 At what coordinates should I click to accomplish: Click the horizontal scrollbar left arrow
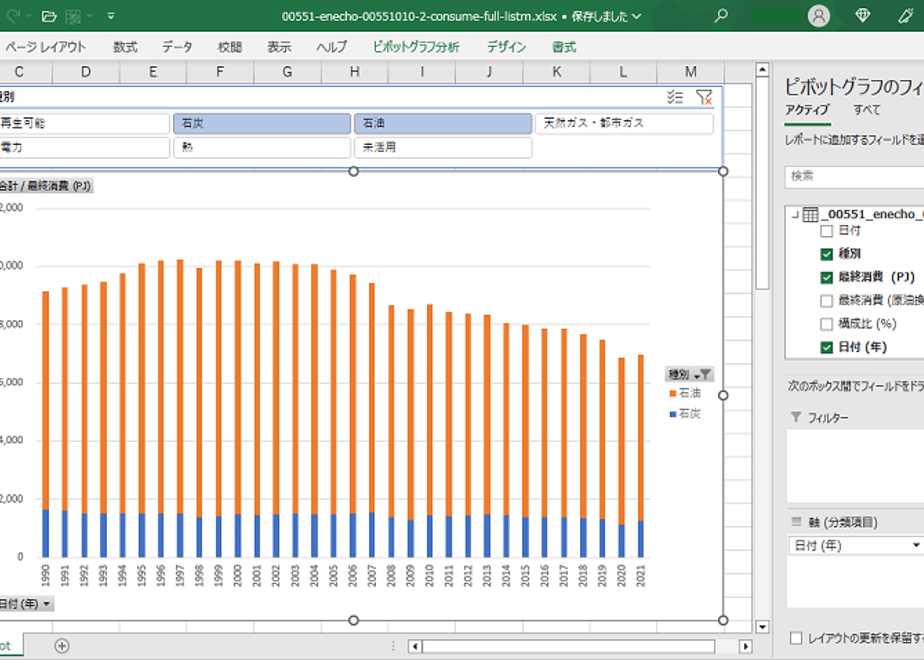tap(415, 646)
